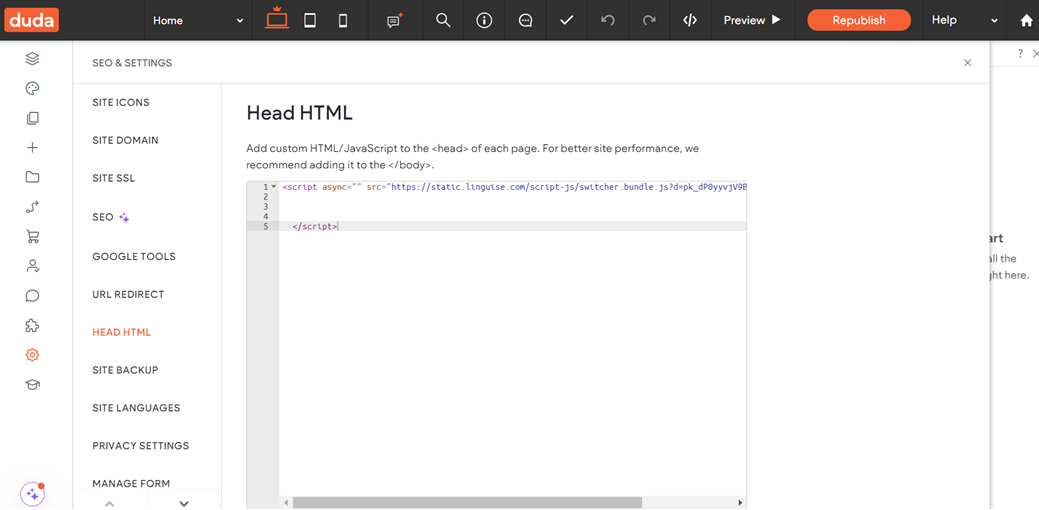The image size is (1039, 510).
Task: Click line number 3 in gutter
Action: [265, 207]
